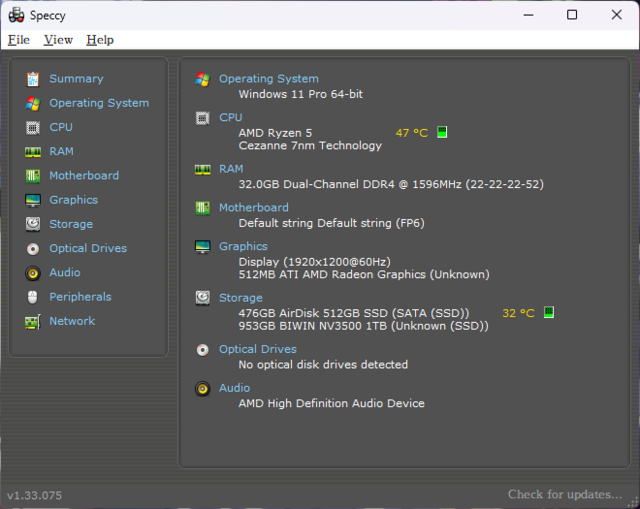Open the File menu
This screenshot has height=509, width=640.
[19, 40]
